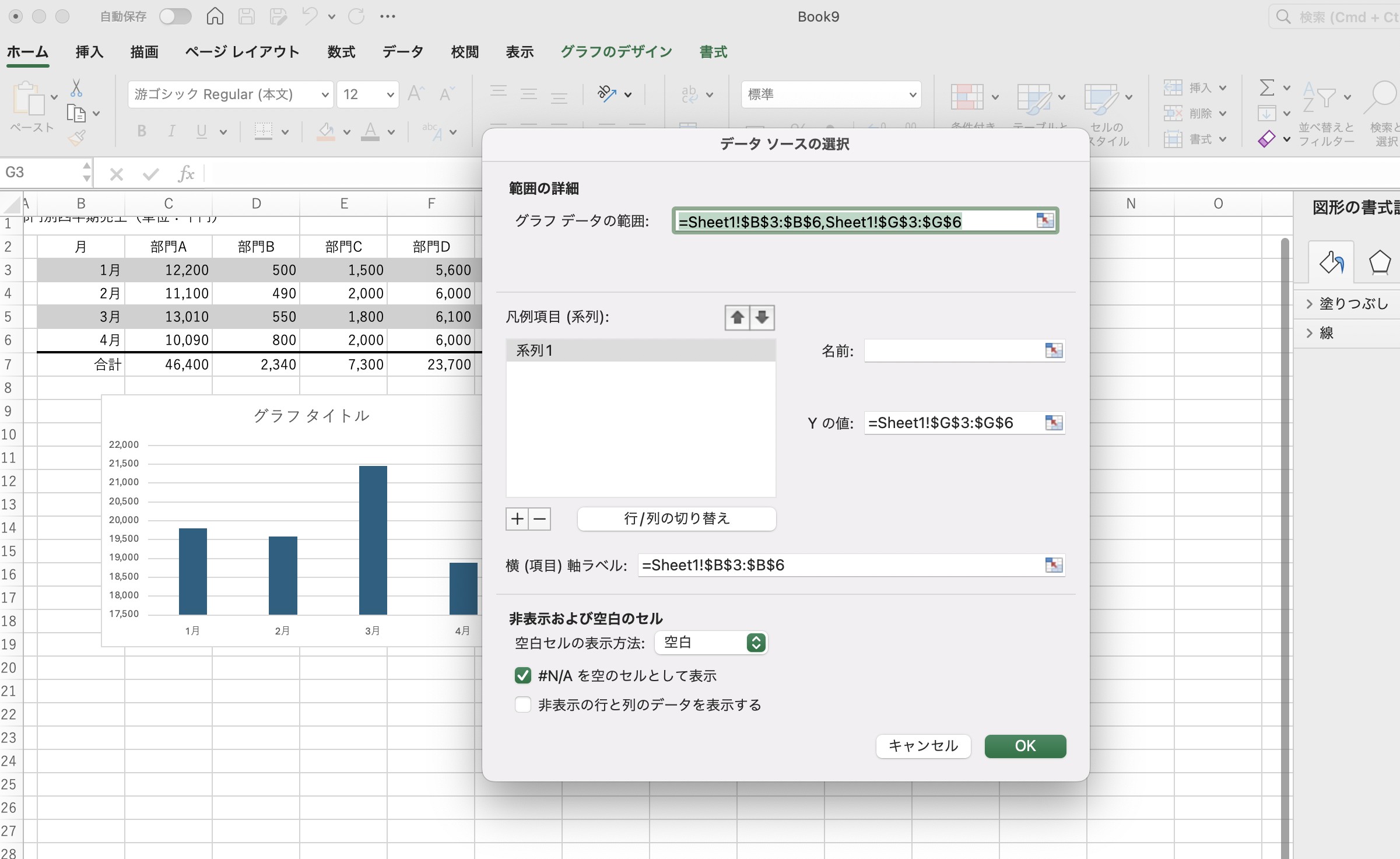Switch to the 描画 ribbon tab

(x=144, y=52)
